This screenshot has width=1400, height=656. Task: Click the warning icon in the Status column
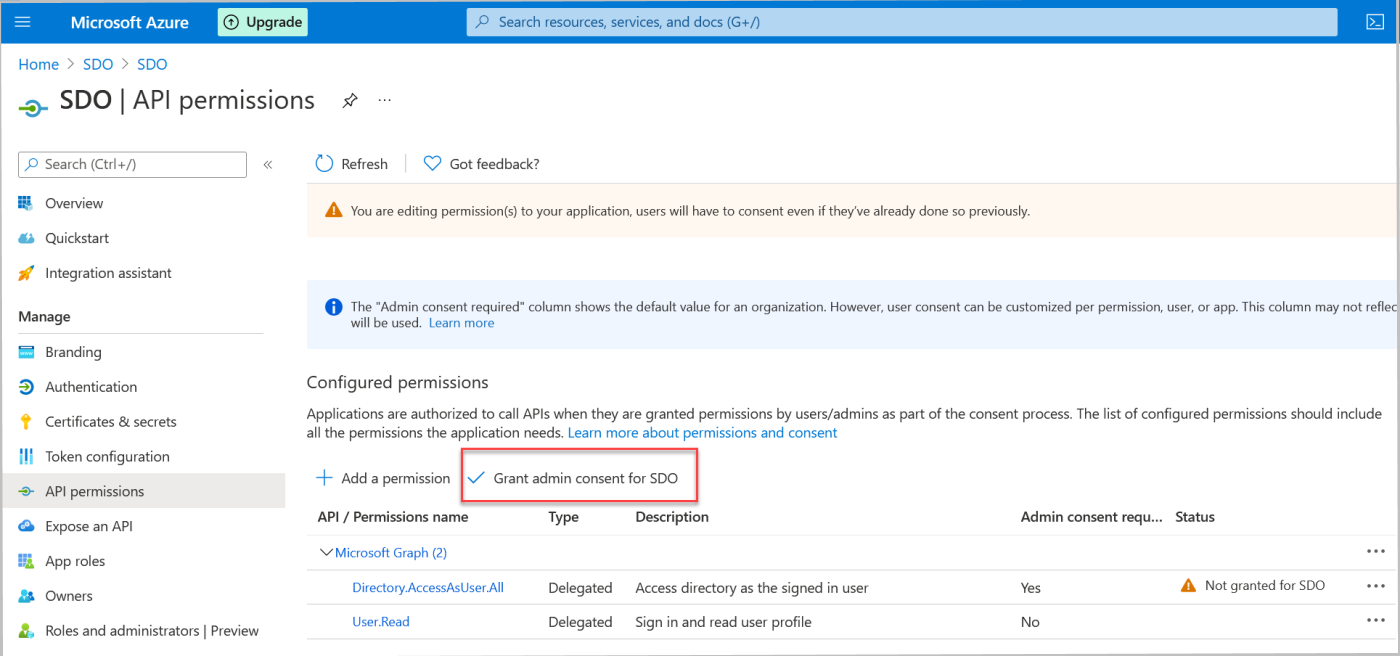click(1188, 586)
